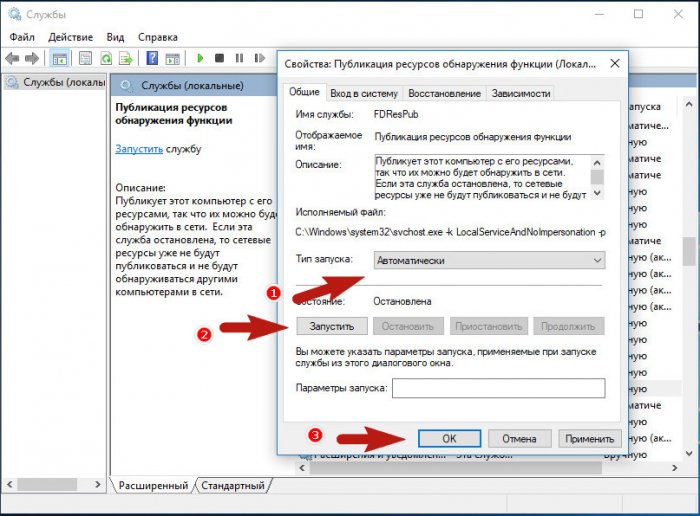Switch to the Восстановление tab

point(444,93)
